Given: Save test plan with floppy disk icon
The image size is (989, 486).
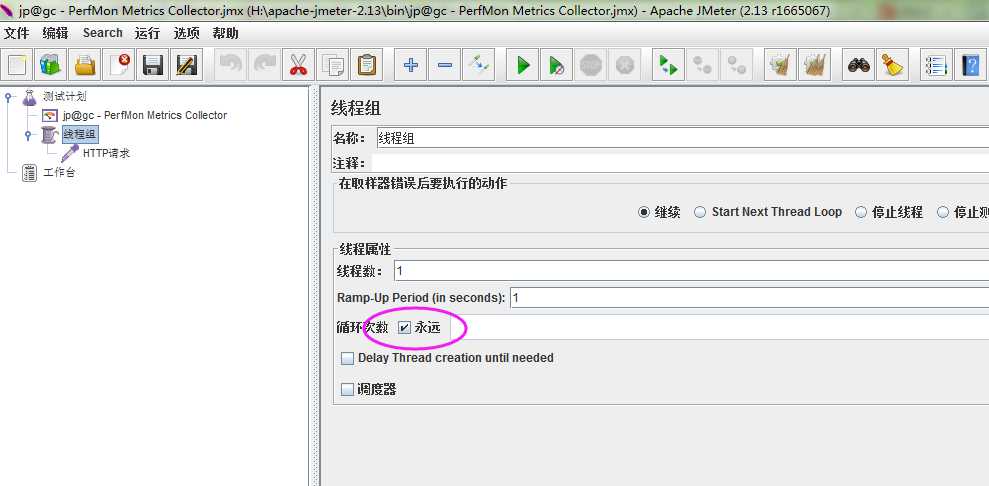Looking at the screenshot, I should pos(153,65).
